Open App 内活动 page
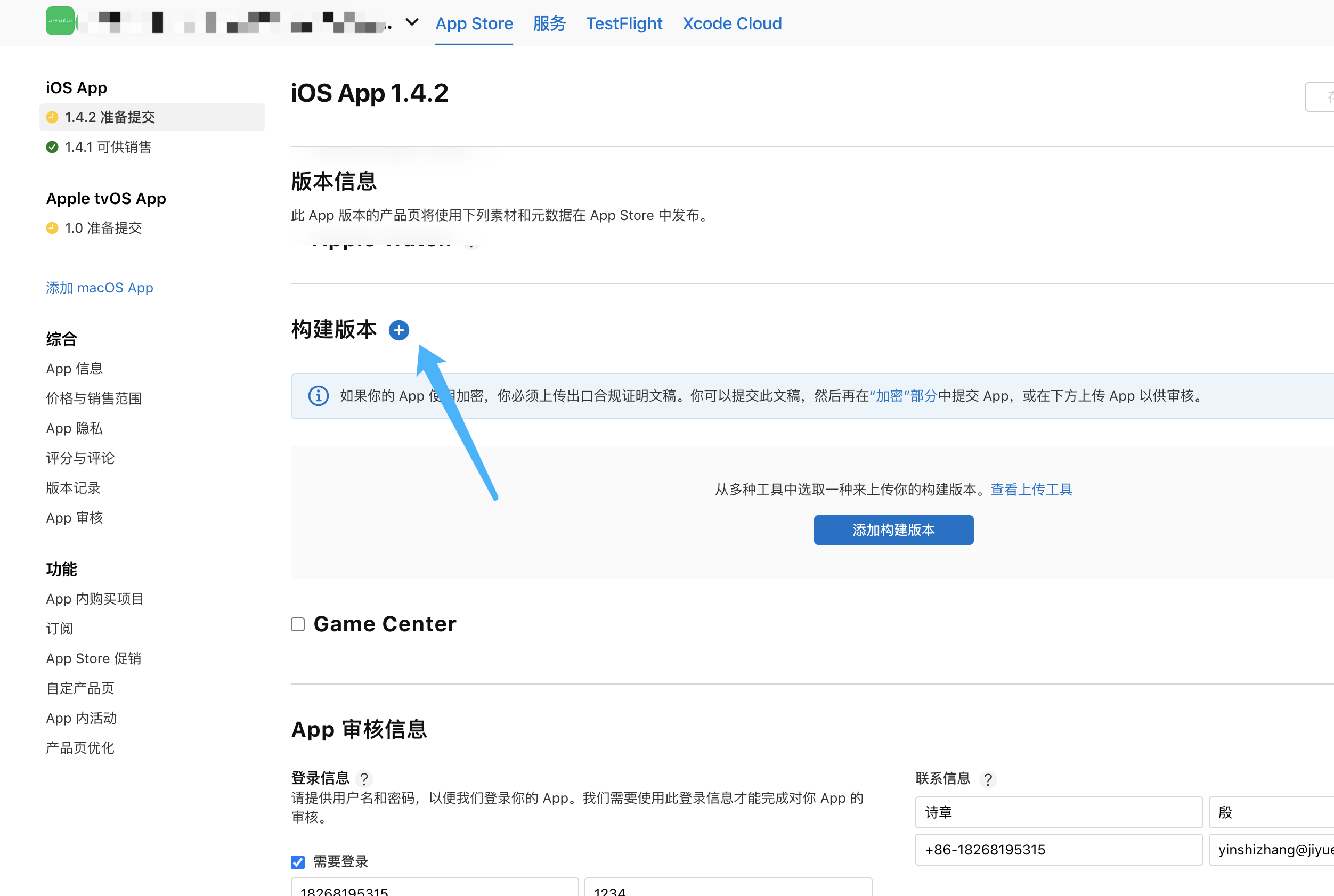 (x=81, y=718)
